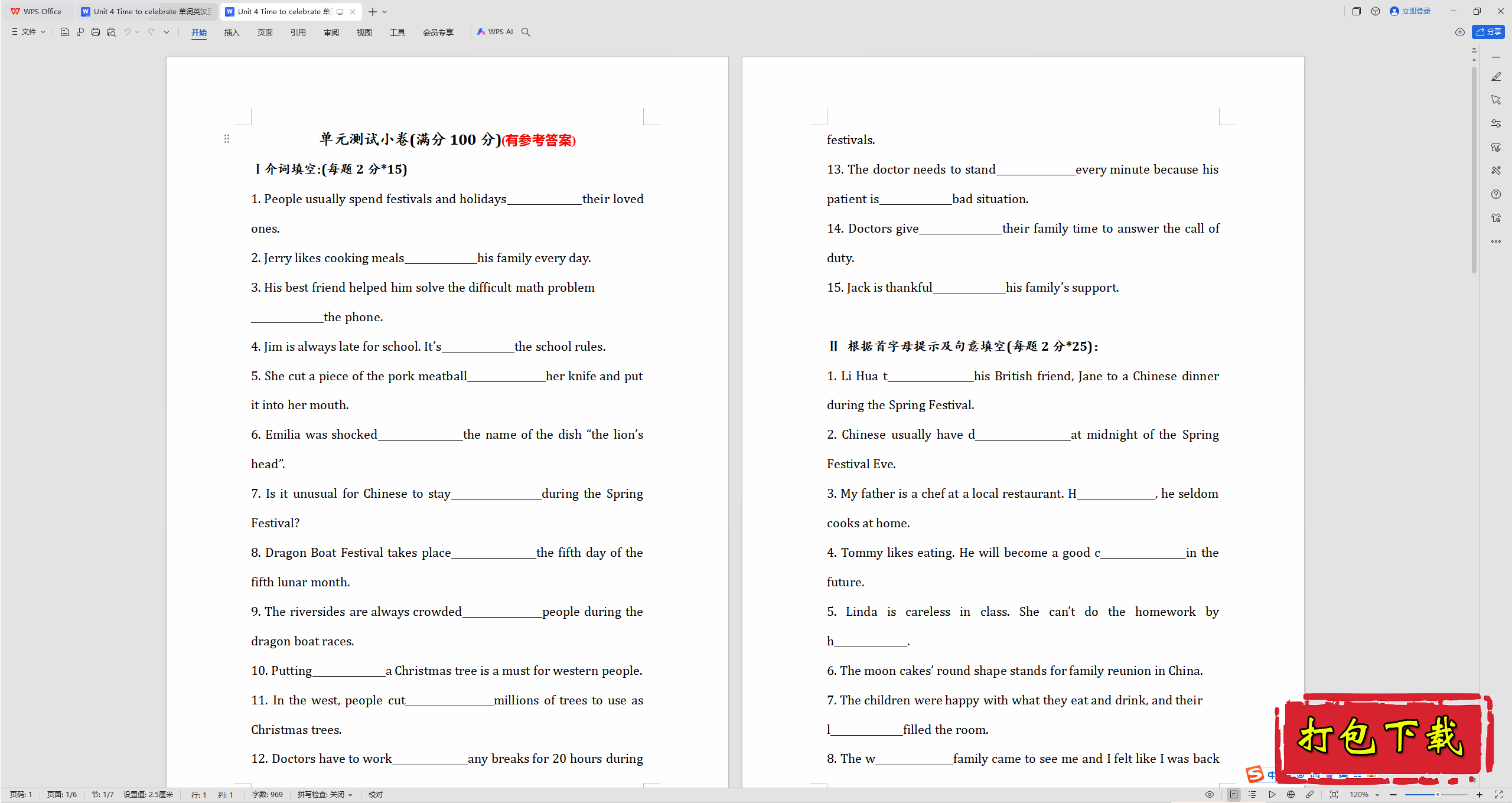The width and height of the screenshot is (1512, 803).
Task: Click the fit-page icon beside zoom percentage
Action: [x=1334, y=795]
